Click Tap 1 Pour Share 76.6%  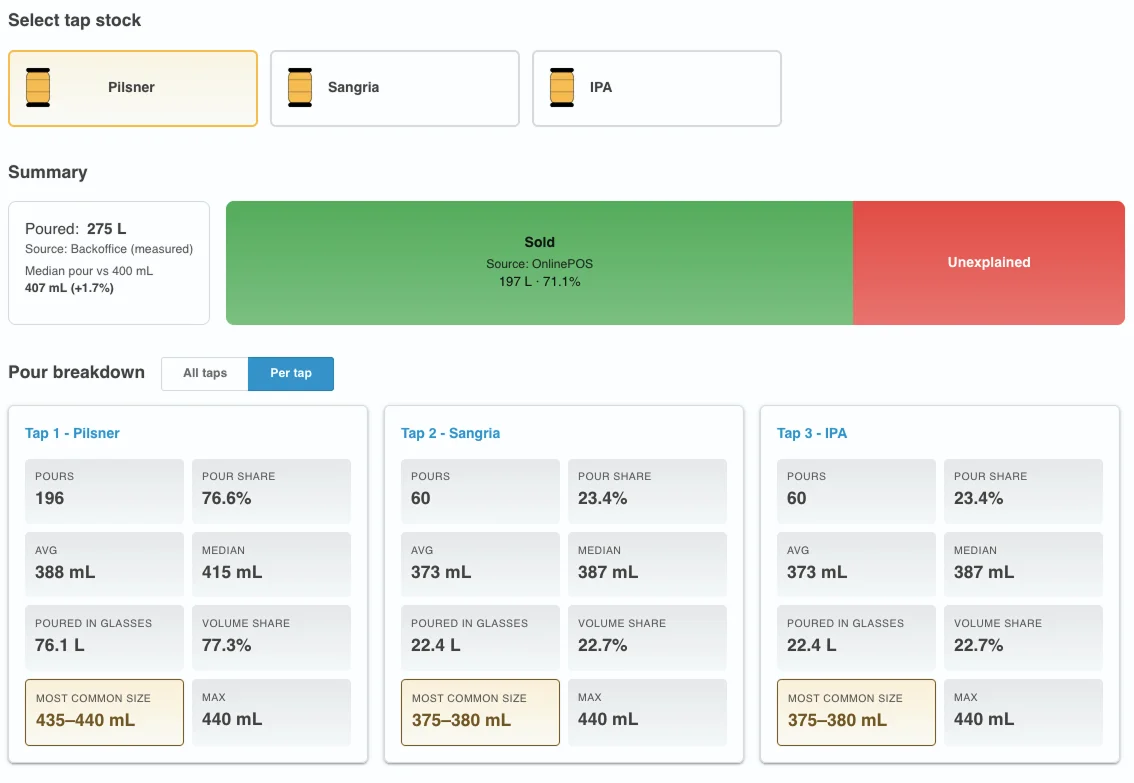271,491
